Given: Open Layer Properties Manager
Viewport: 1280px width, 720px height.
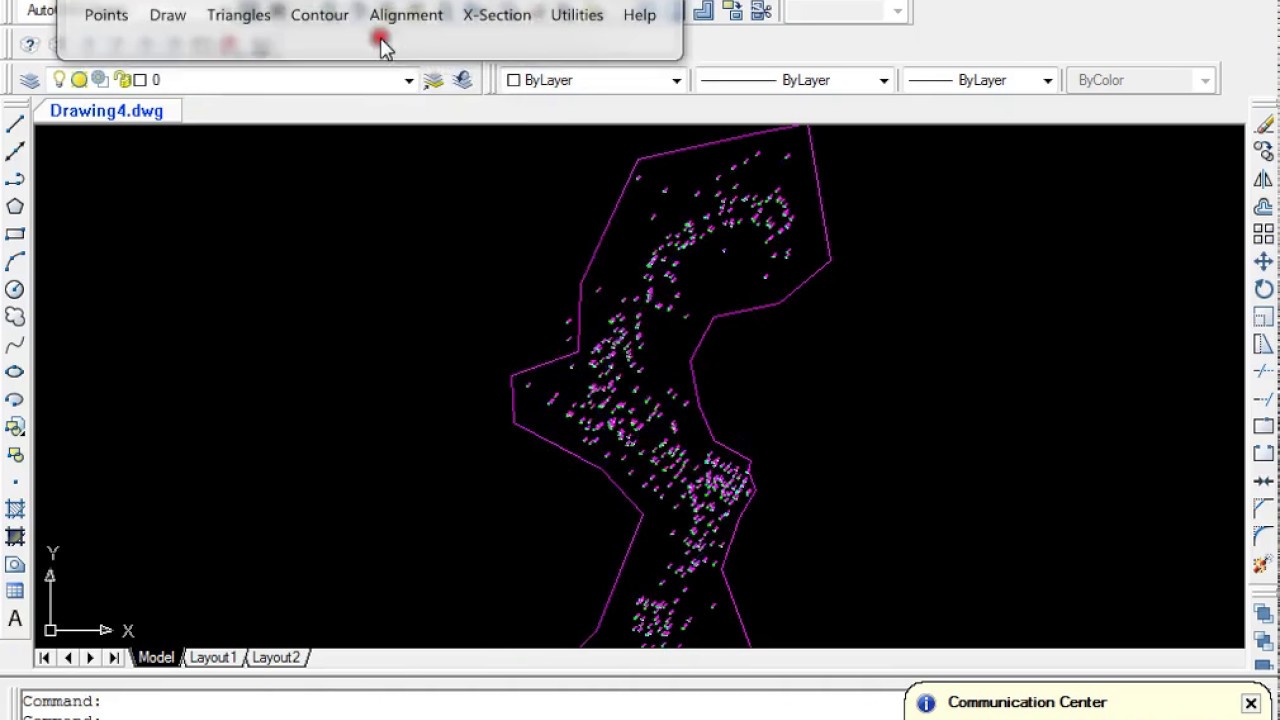Looking at the screenshot, I should tap(29, 80).
